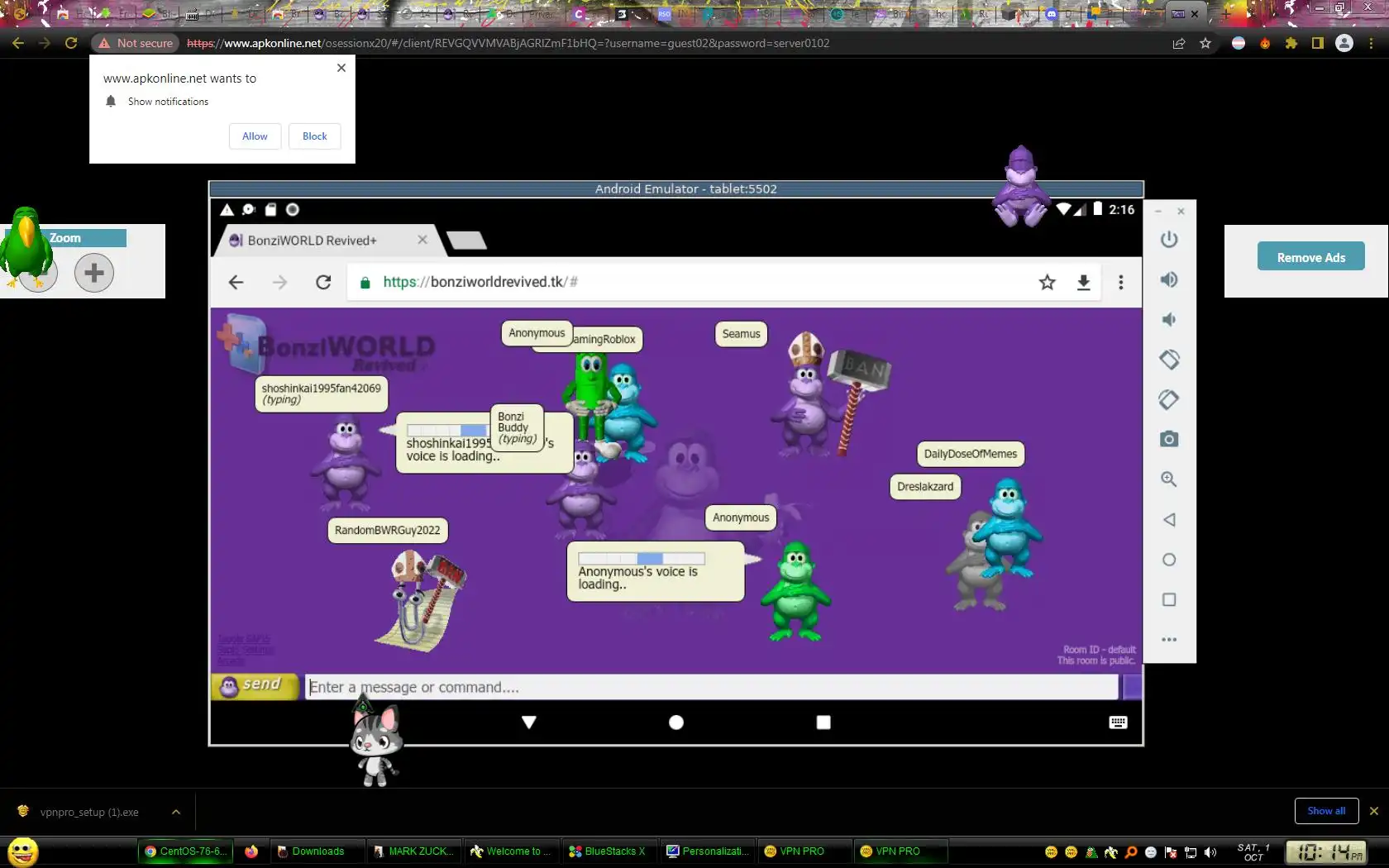Click the taskbar clock showing 10:14

1326,851
